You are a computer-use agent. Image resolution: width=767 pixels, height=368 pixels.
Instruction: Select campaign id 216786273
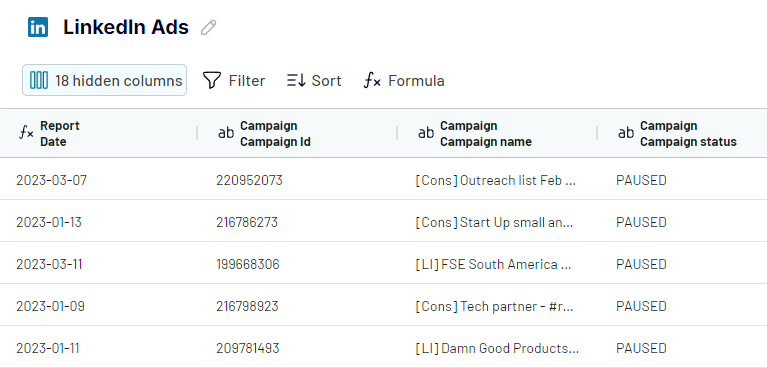[247, 222]
